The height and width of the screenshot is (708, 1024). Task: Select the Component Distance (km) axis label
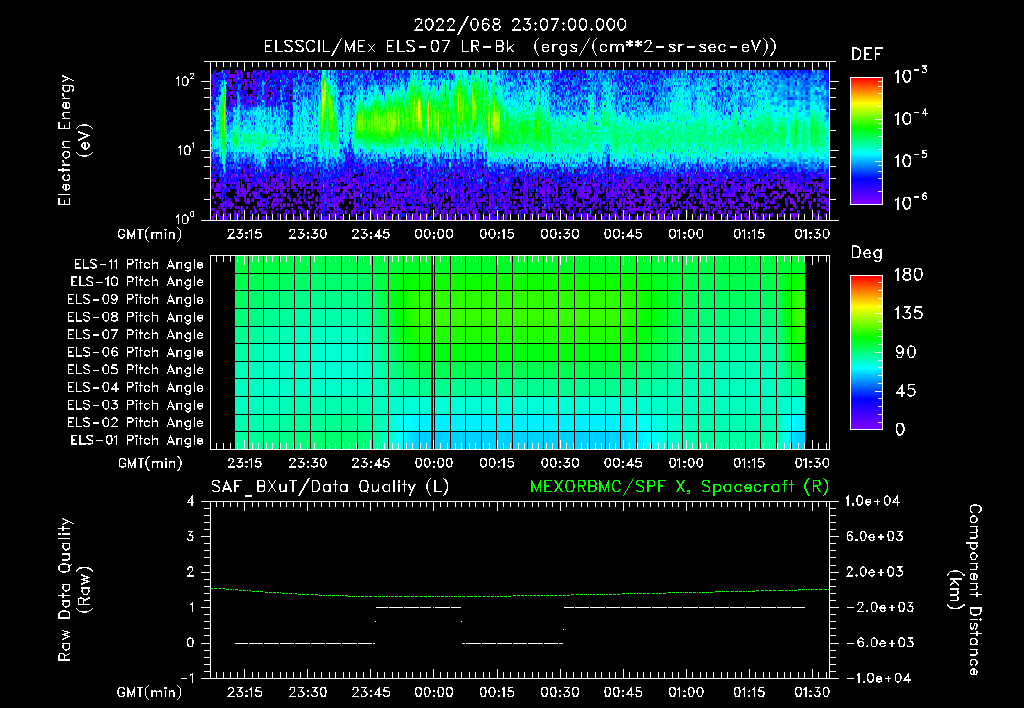(965, 589)
